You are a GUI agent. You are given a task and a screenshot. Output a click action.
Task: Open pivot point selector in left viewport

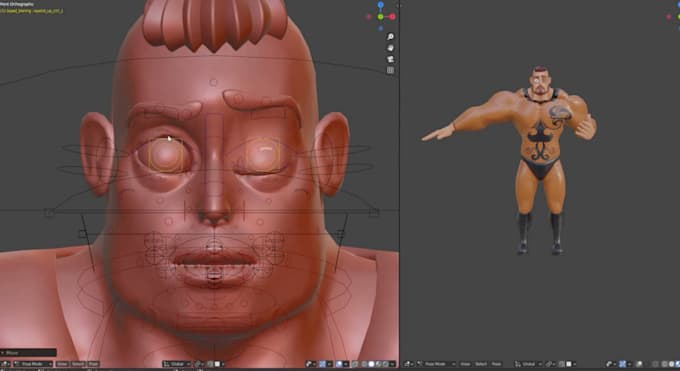pos(199,364)
